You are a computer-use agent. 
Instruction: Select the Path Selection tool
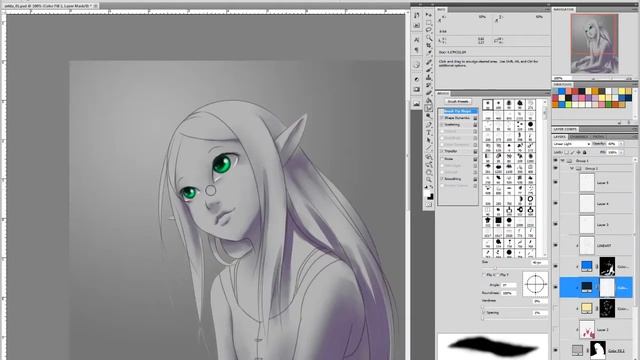point(429,140)
